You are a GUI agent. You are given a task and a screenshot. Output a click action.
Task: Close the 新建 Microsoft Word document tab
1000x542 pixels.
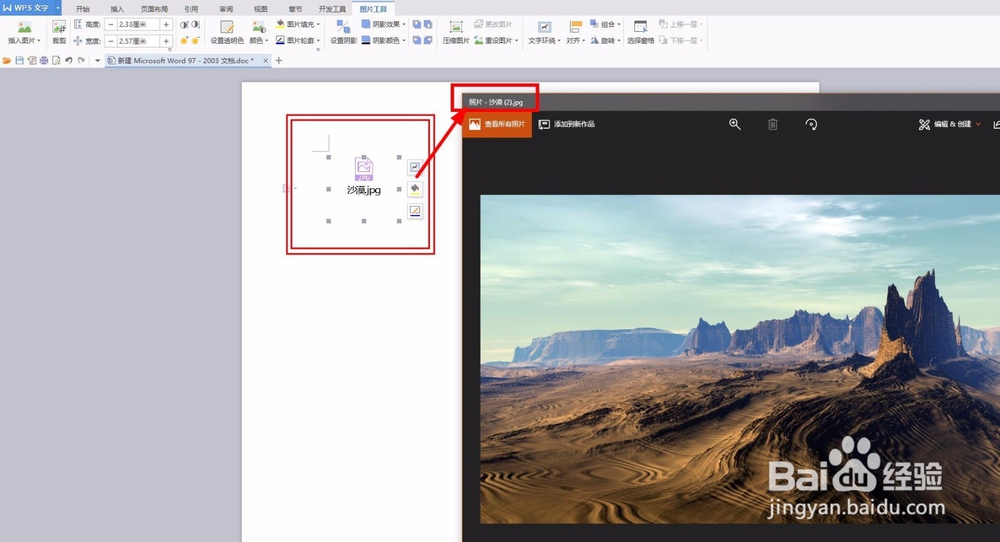[265, 61]
